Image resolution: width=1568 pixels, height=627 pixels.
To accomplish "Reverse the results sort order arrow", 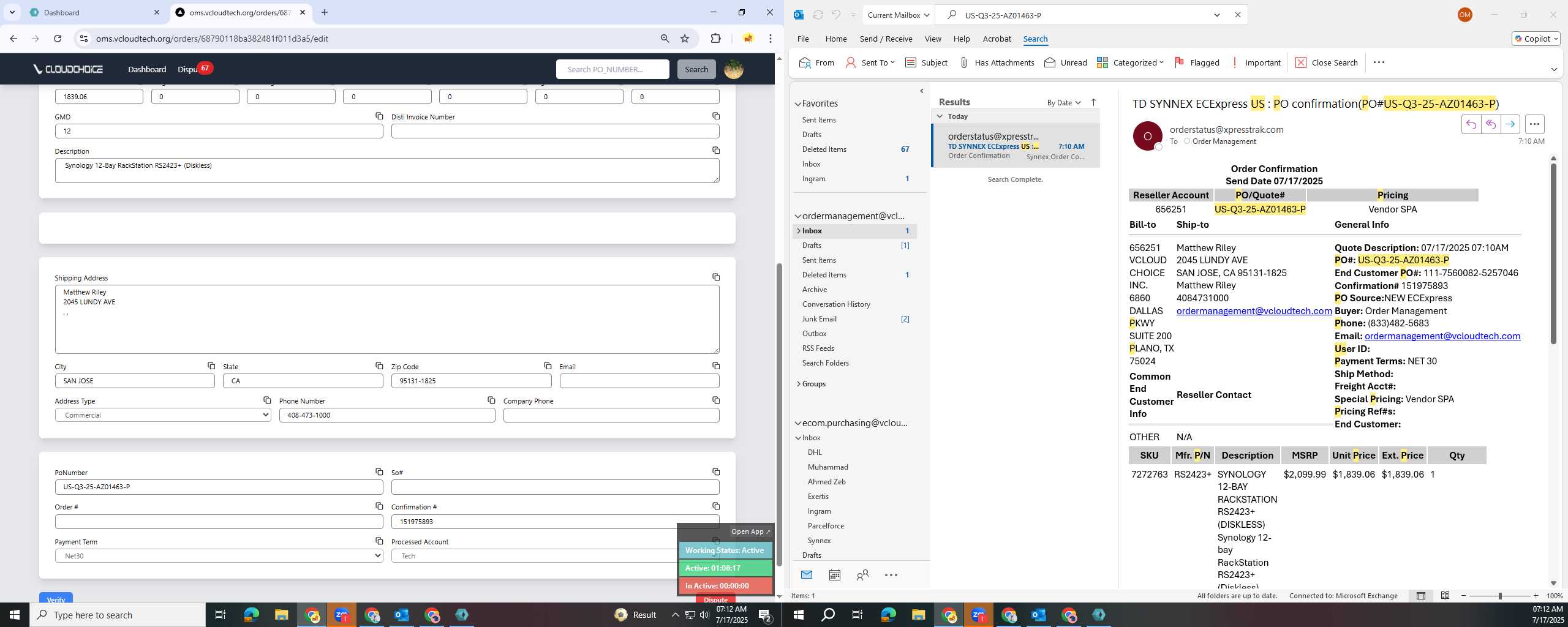I will click(x=1093, y=102).
